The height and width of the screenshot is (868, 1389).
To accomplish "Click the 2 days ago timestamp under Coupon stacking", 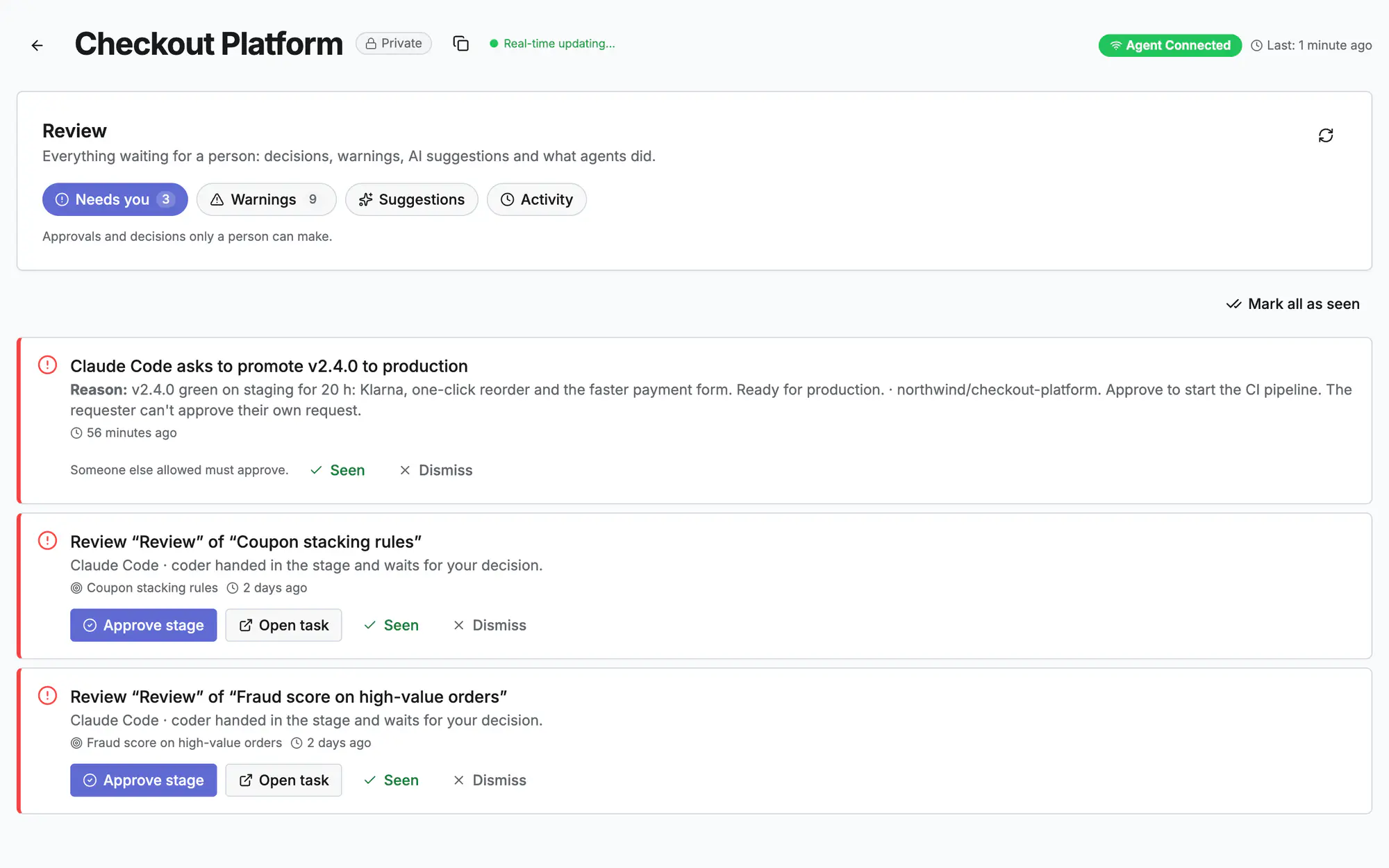I will coord(267,587).
